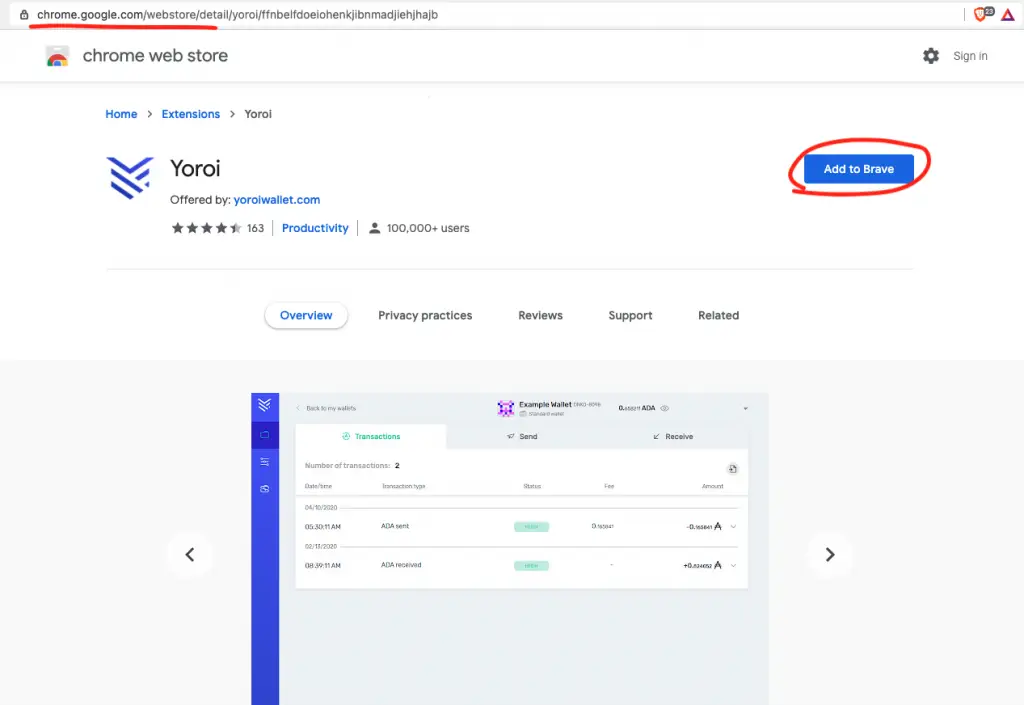
Task: Click 'Number of transactions' label
Action: click(x=347, y=465)
